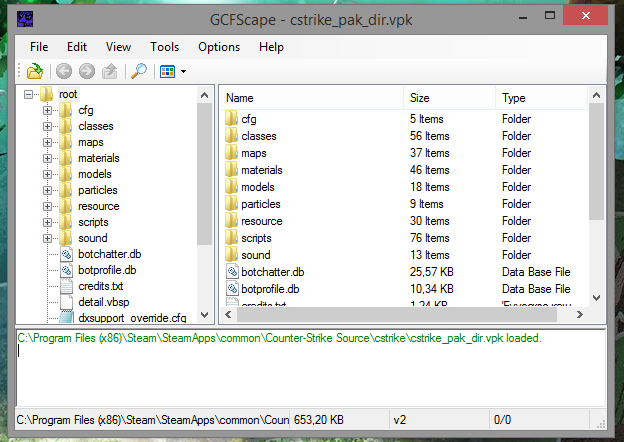Screen dimensions: 624x442
Task: Click the Up one level folder icon
Action: 109,72
